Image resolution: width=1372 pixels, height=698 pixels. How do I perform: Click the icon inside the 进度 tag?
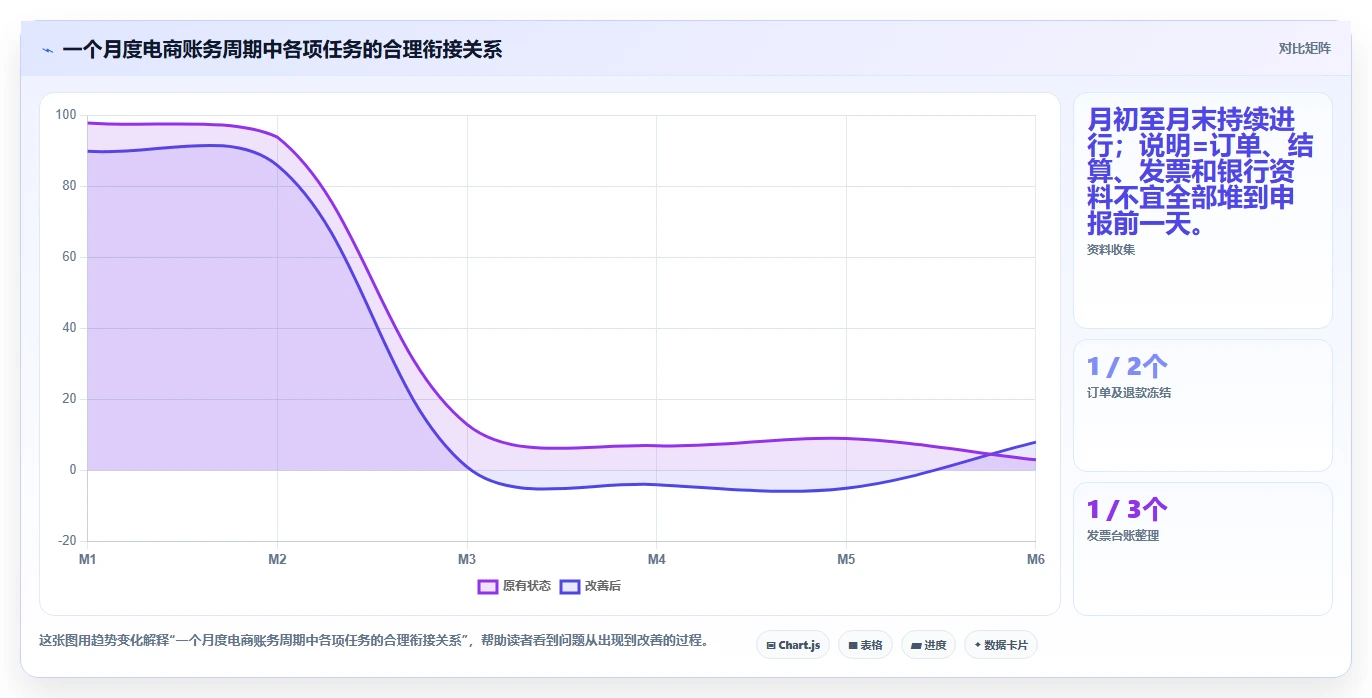click(916, 646)
